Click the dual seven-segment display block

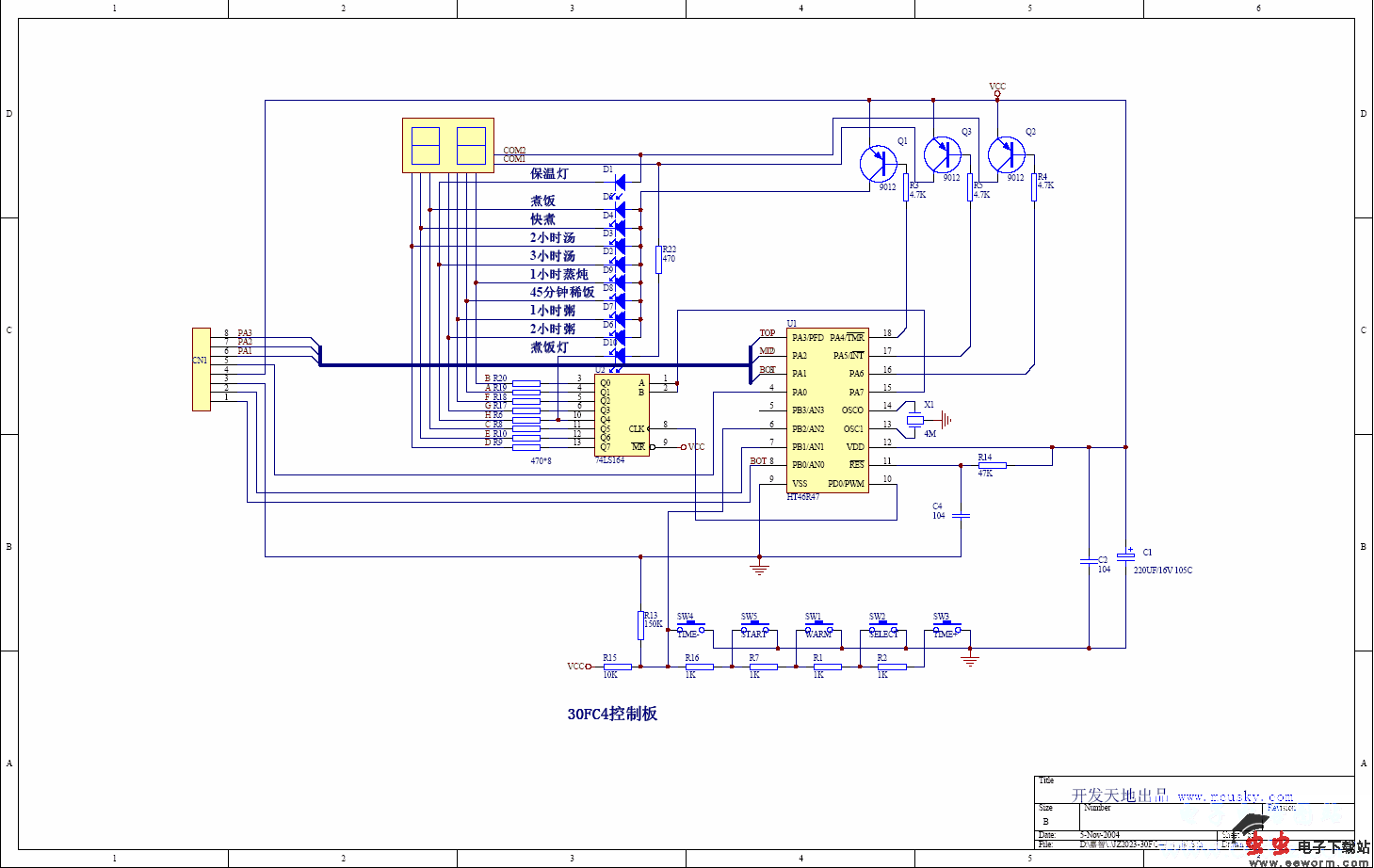pyautogui.click(x=448, y=145)
